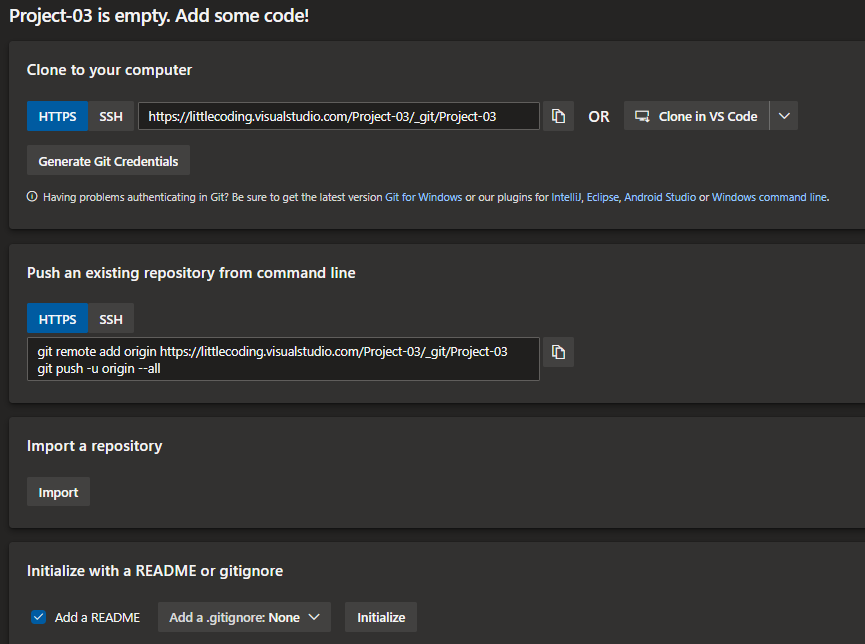Screen dimensions: 865x644
Task: Click Generate Git Credentials button
Action: pos(108,161)
